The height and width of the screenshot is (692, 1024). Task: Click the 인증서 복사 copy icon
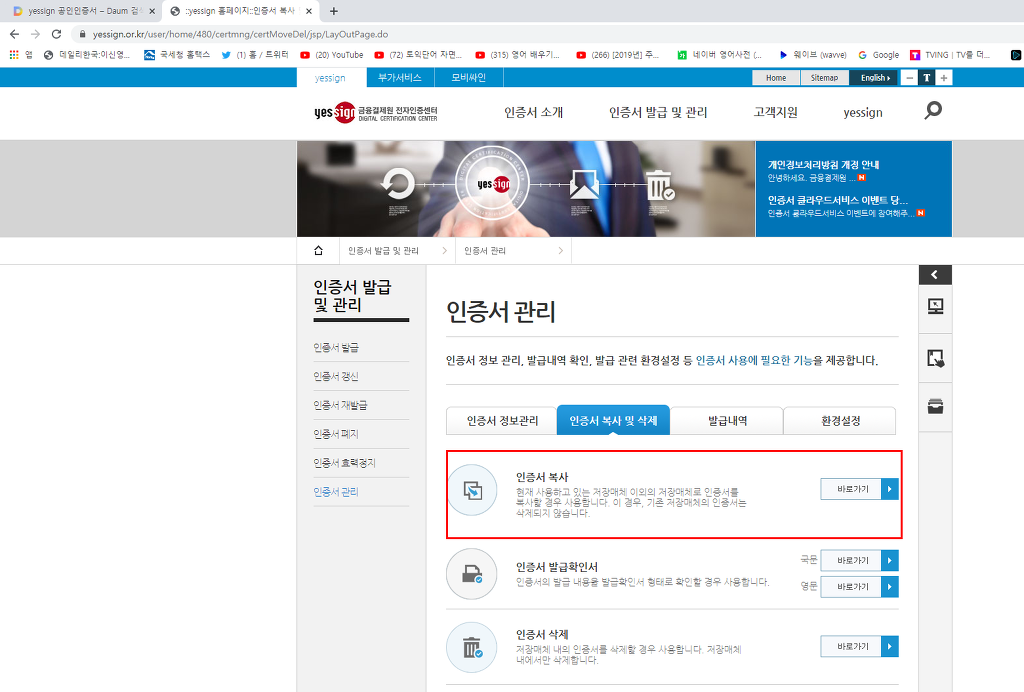471,490
